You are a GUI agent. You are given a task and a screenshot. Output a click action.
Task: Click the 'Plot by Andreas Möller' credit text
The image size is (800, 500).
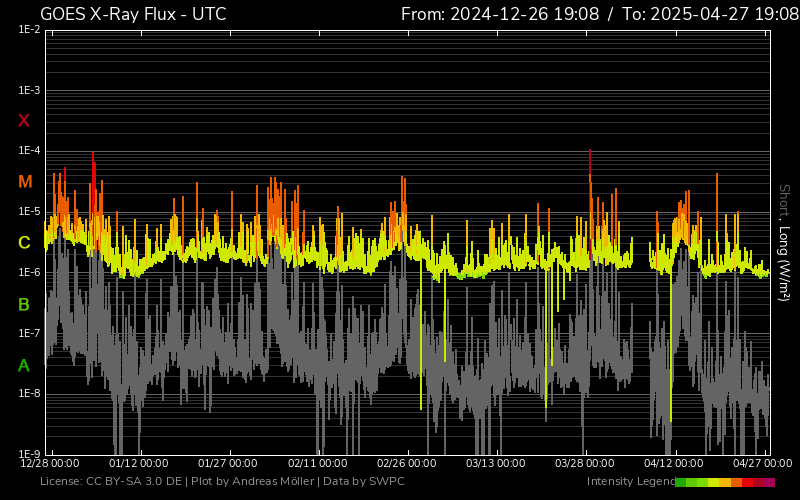[252, 482]
